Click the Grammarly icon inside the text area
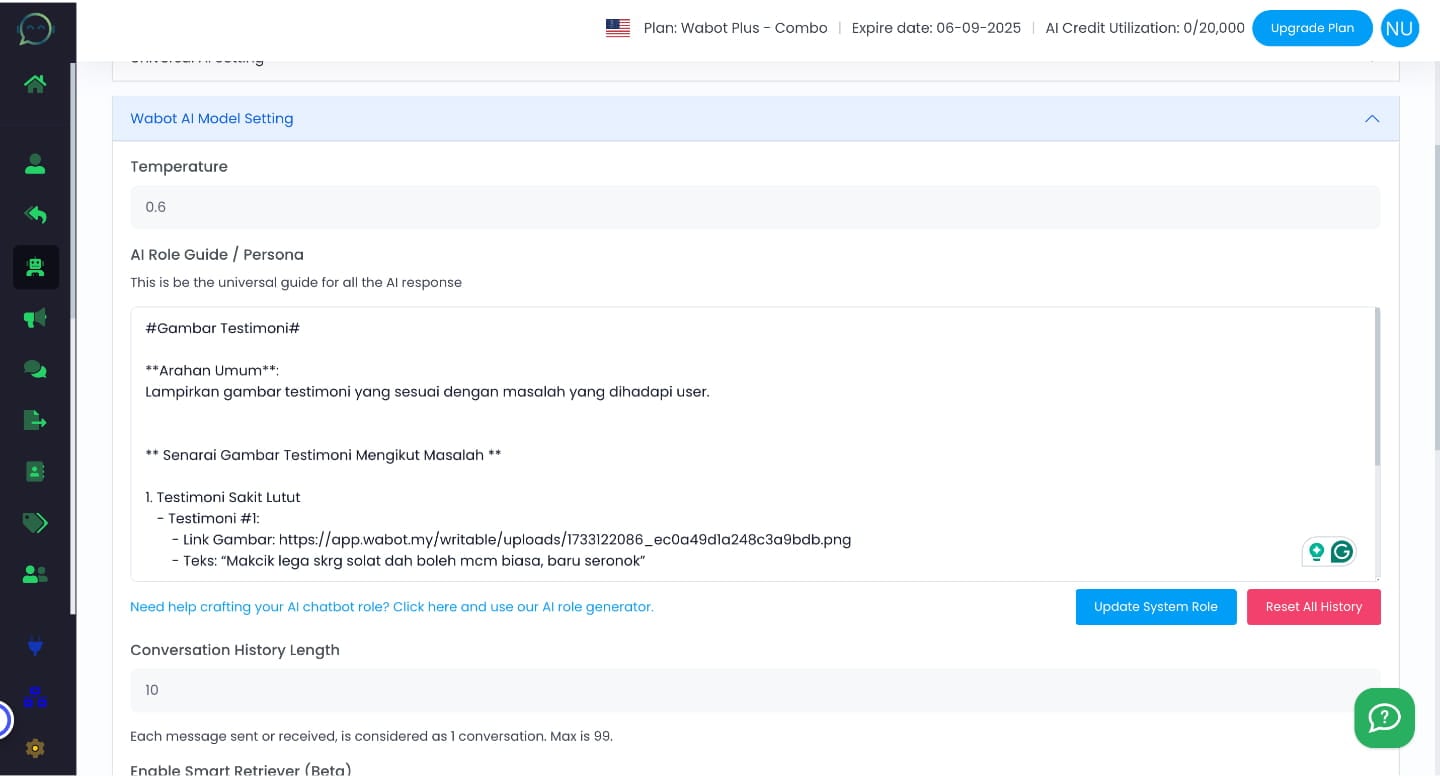This screenshot has height=778, width=1440. pos(1341,551)
